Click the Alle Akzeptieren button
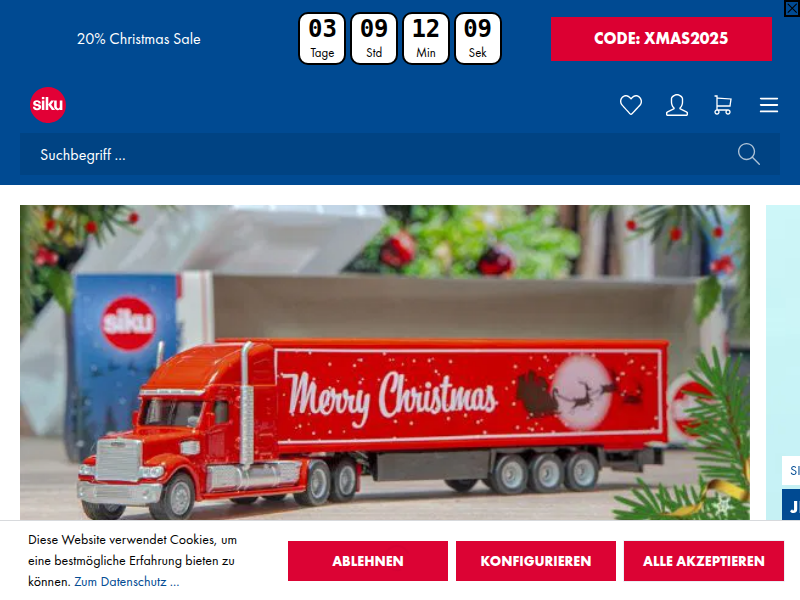The image size is (800, 600). click(704, 561)
